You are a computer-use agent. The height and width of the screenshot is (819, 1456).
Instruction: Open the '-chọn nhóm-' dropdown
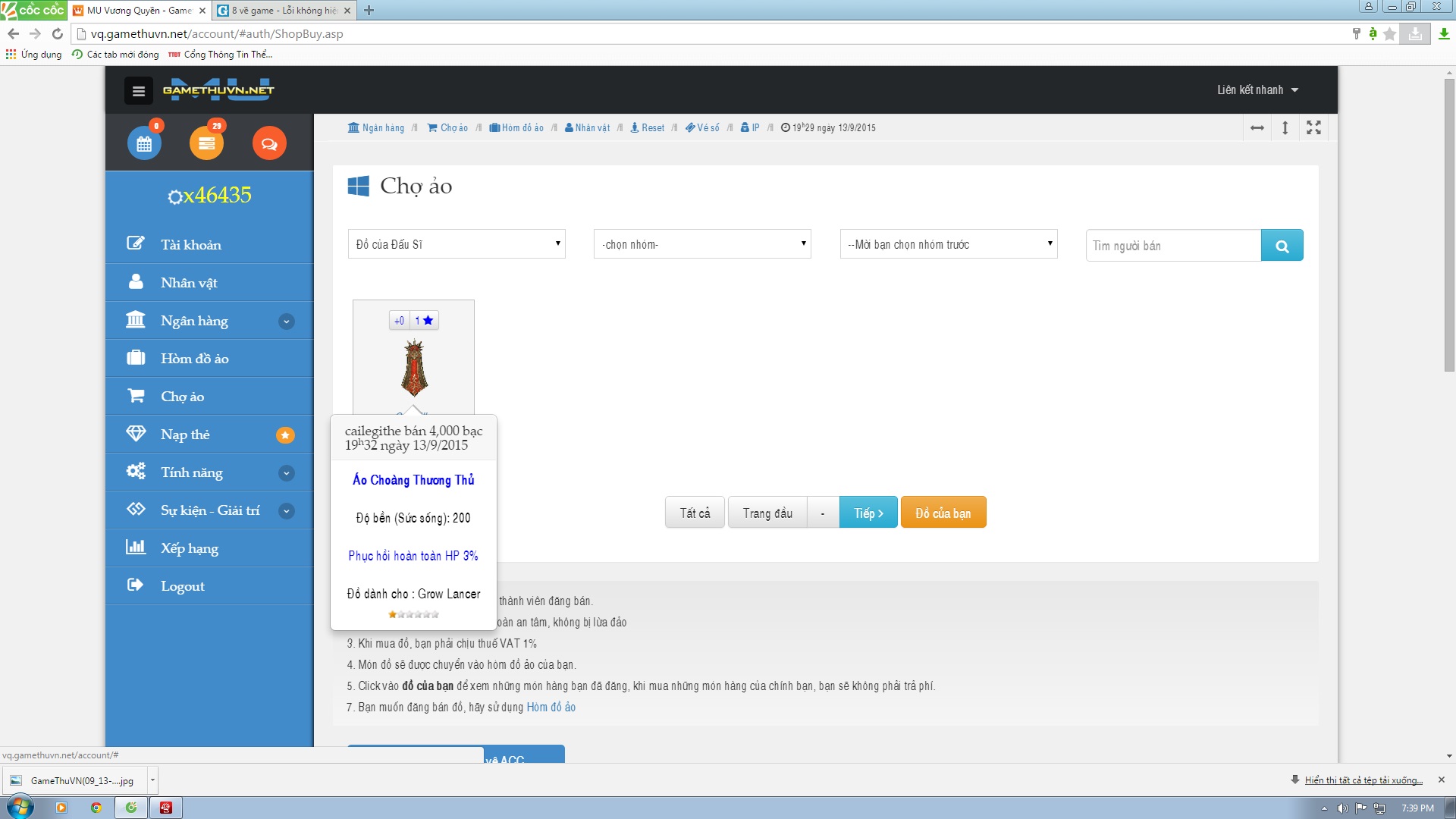(x=702, y=244)
